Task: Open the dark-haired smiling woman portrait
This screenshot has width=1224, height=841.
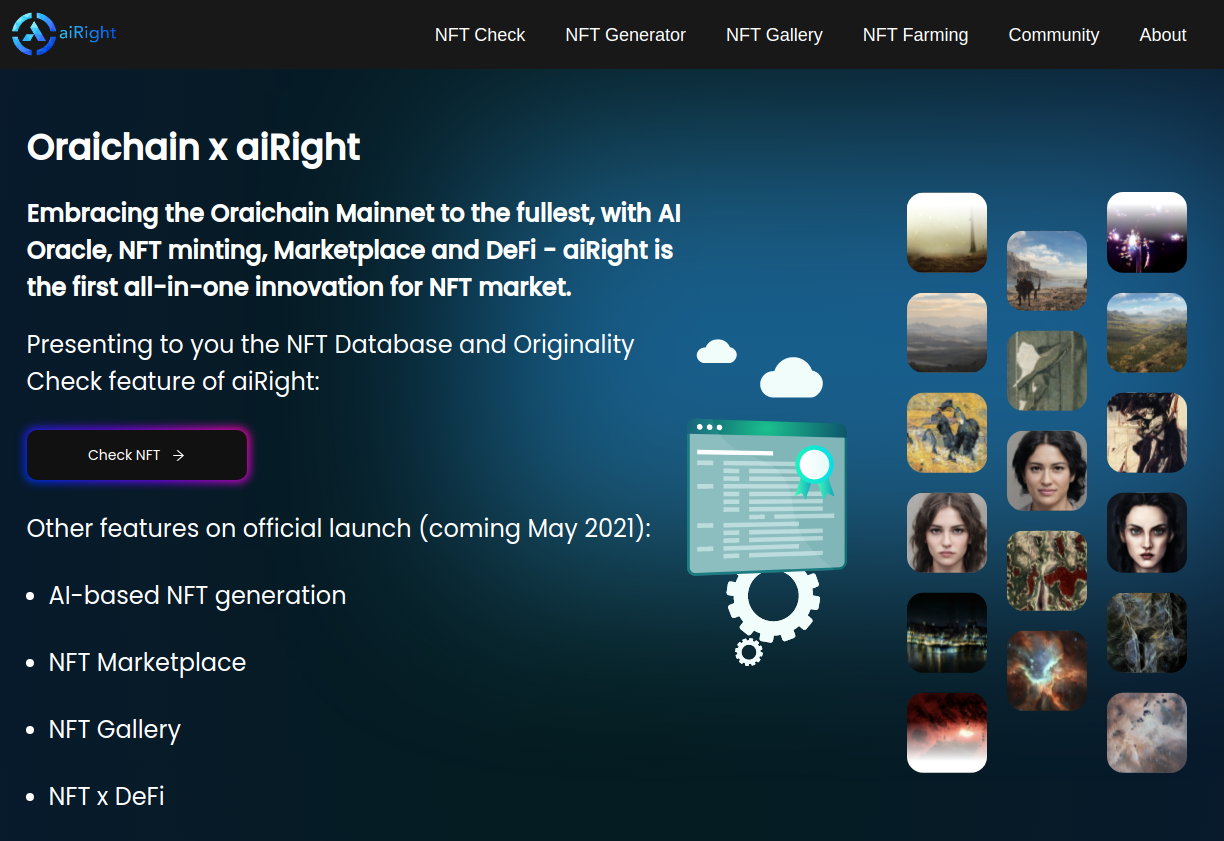Action: pyautogui.click(x=1047, y=471)
